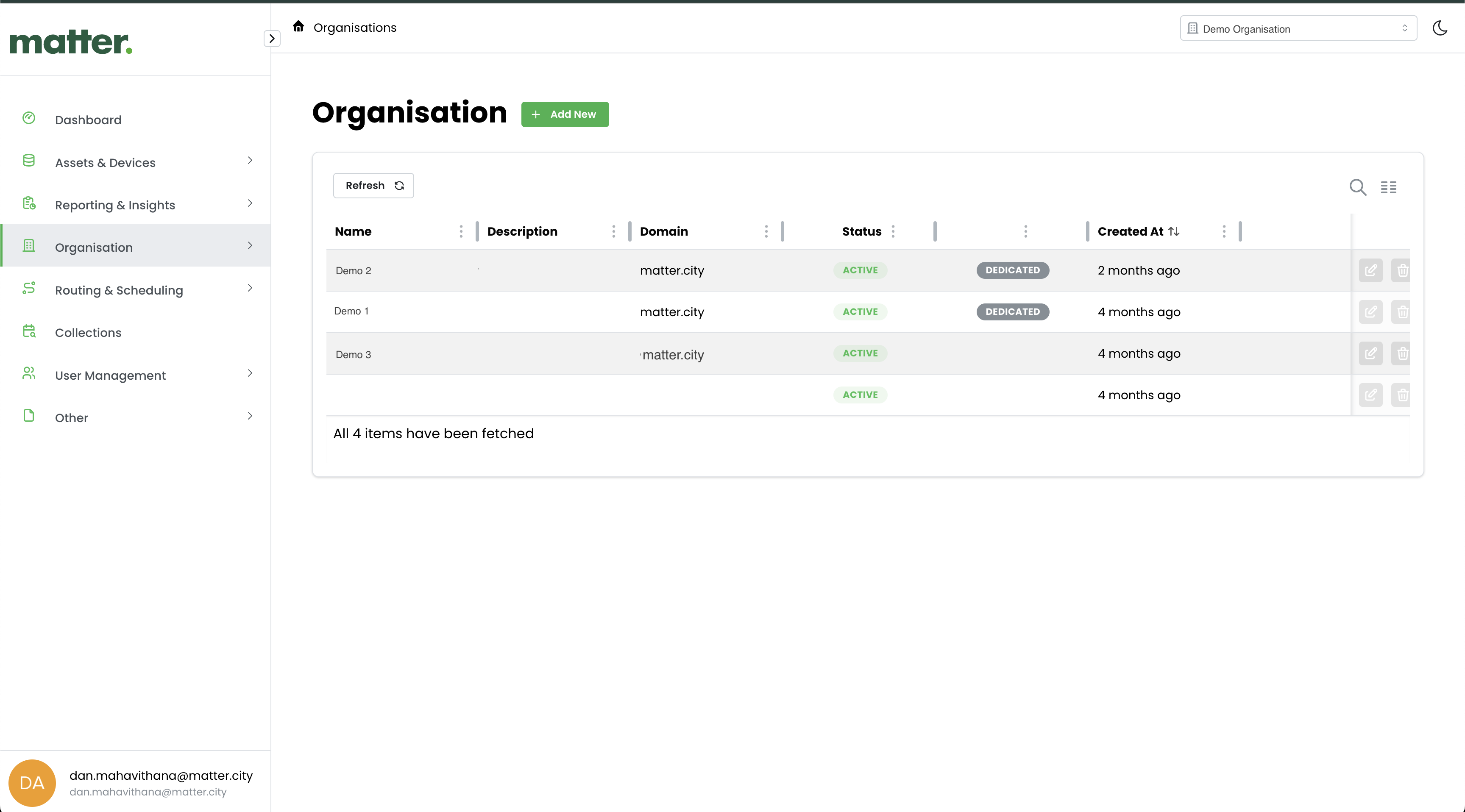Open Name column options menu

461,231
